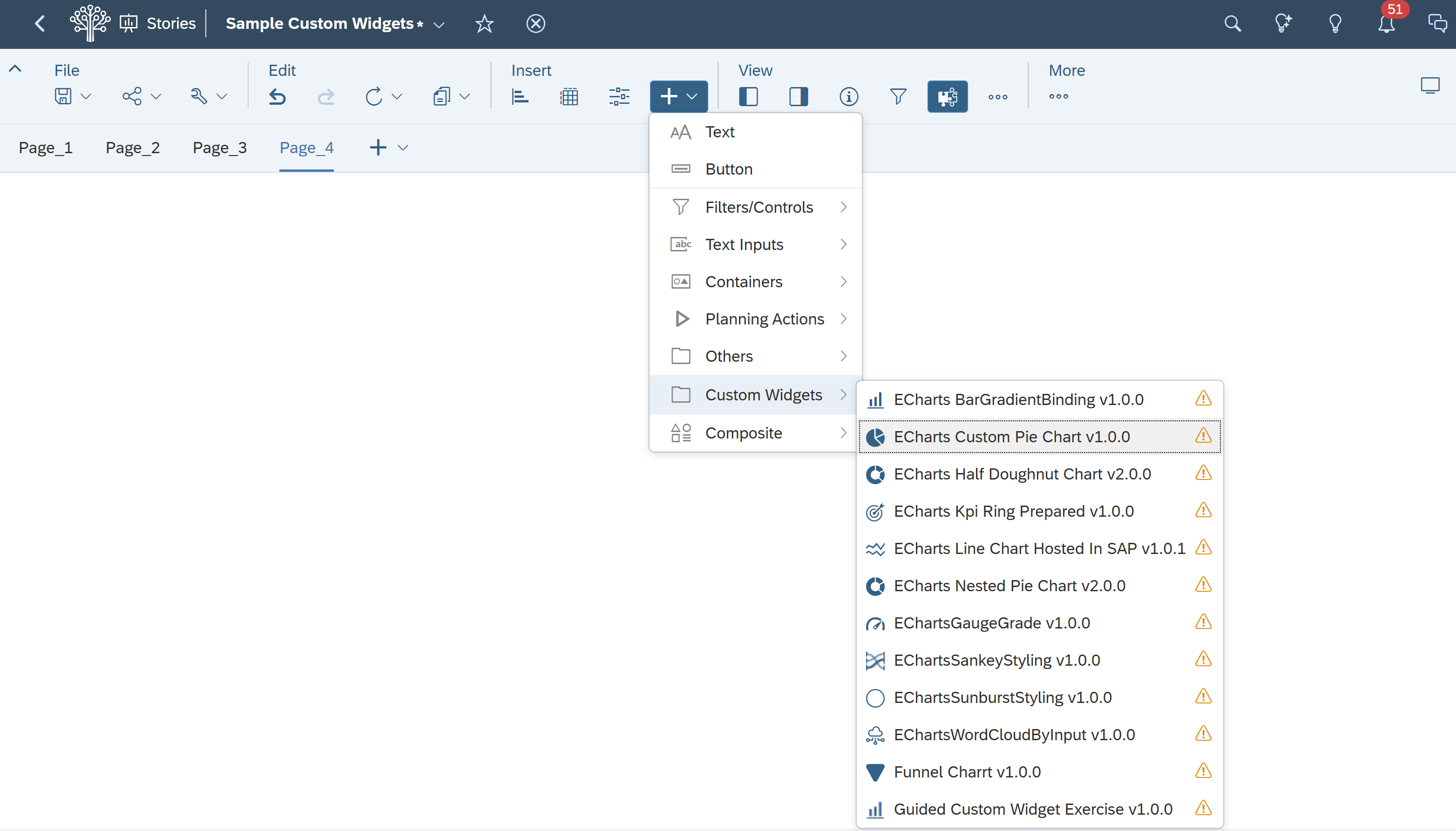The image size is (1456, 831).
Task: Select EChartsGaugeGrade v1.0.0
Action: (x=1039, y=623)
